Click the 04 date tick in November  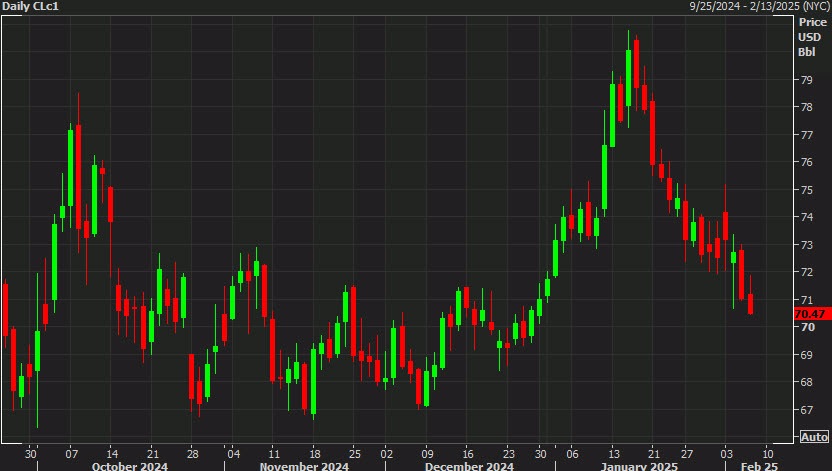(x=233, y=454)
